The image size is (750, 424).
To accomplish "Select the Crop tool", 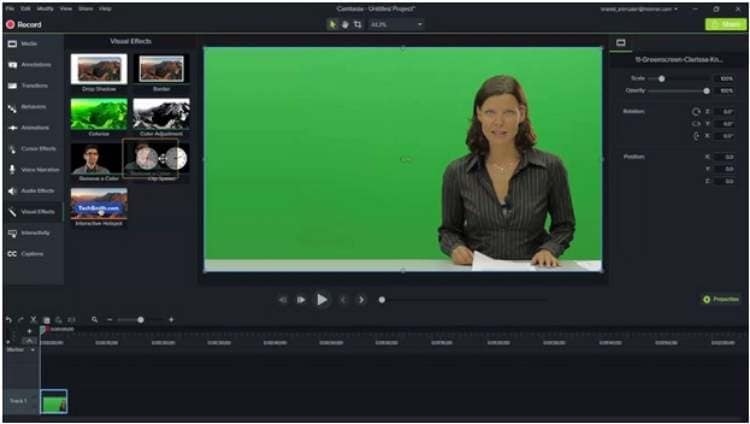I will 357,24.
